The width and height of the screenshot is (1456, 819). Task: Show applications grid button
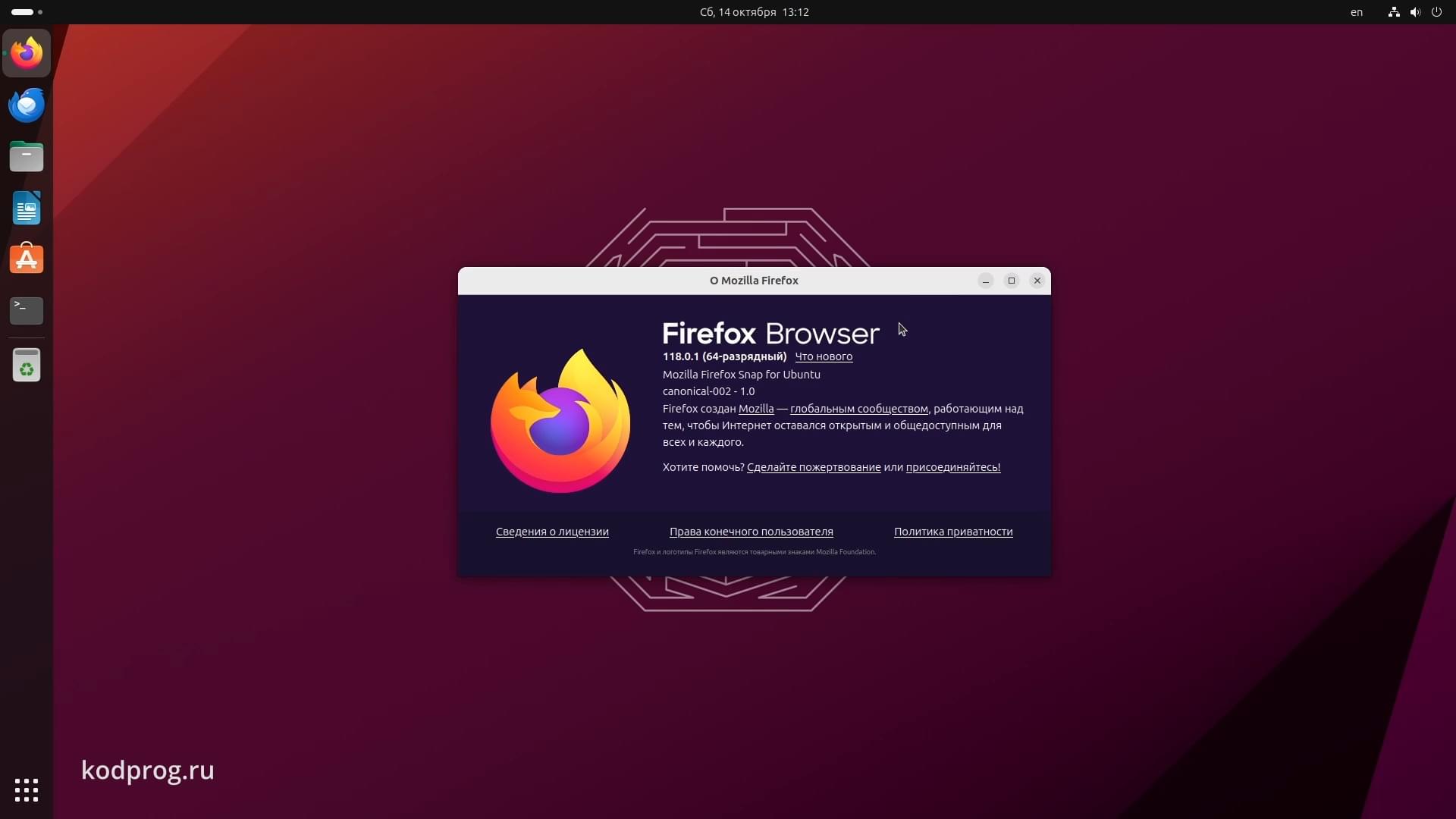pyautogui.click(x=27, y=790)
